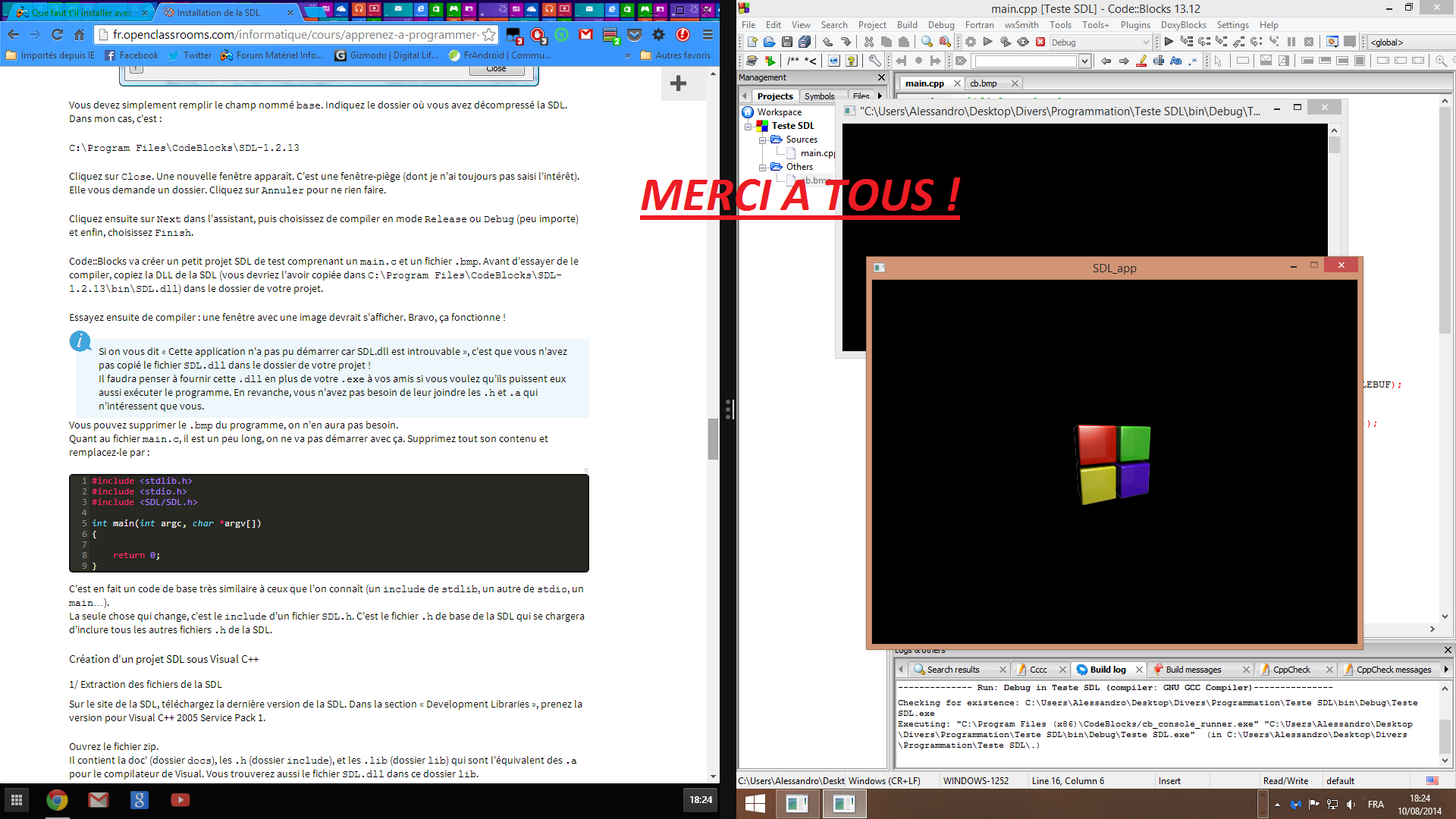Screen dimensions: 1456x819
Task: Open the Plugins menu
Action: pos(1135,25)
